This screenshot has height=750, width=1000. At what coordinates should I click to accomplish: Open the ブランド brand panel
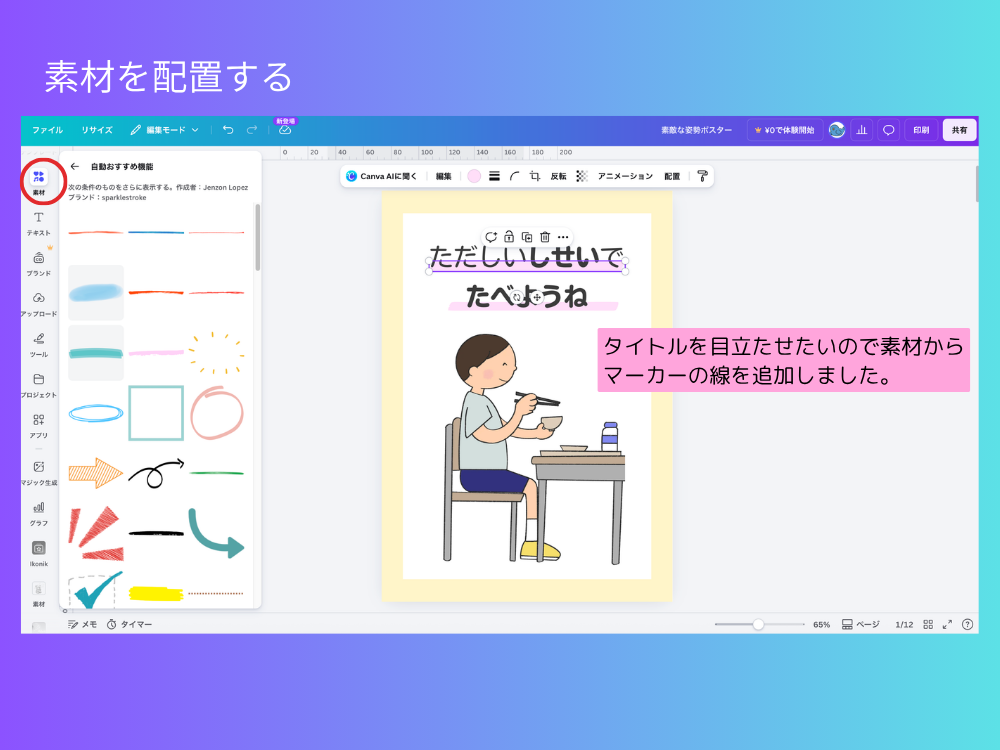39,263
